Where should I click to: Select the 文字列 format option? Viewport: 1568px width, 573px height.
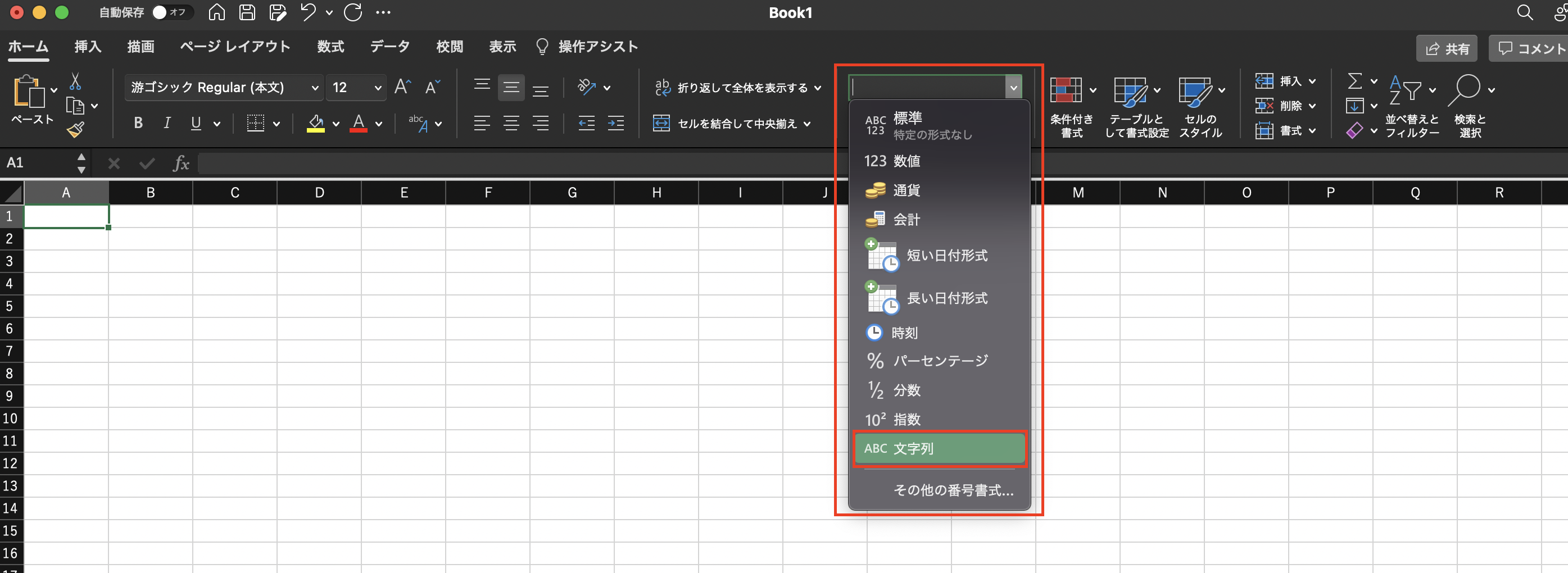pyautogui.click(x=939, y=448)
